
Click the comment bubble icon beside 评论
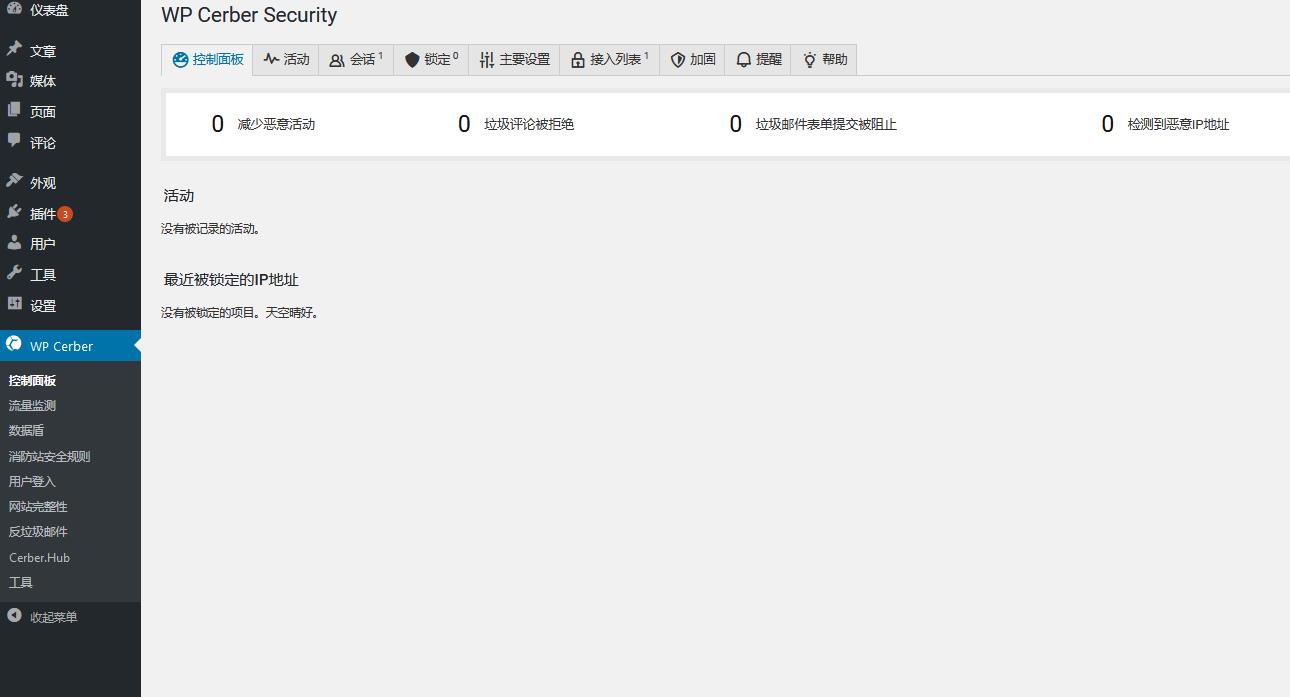pyautogui.click(x=14, y=141)
